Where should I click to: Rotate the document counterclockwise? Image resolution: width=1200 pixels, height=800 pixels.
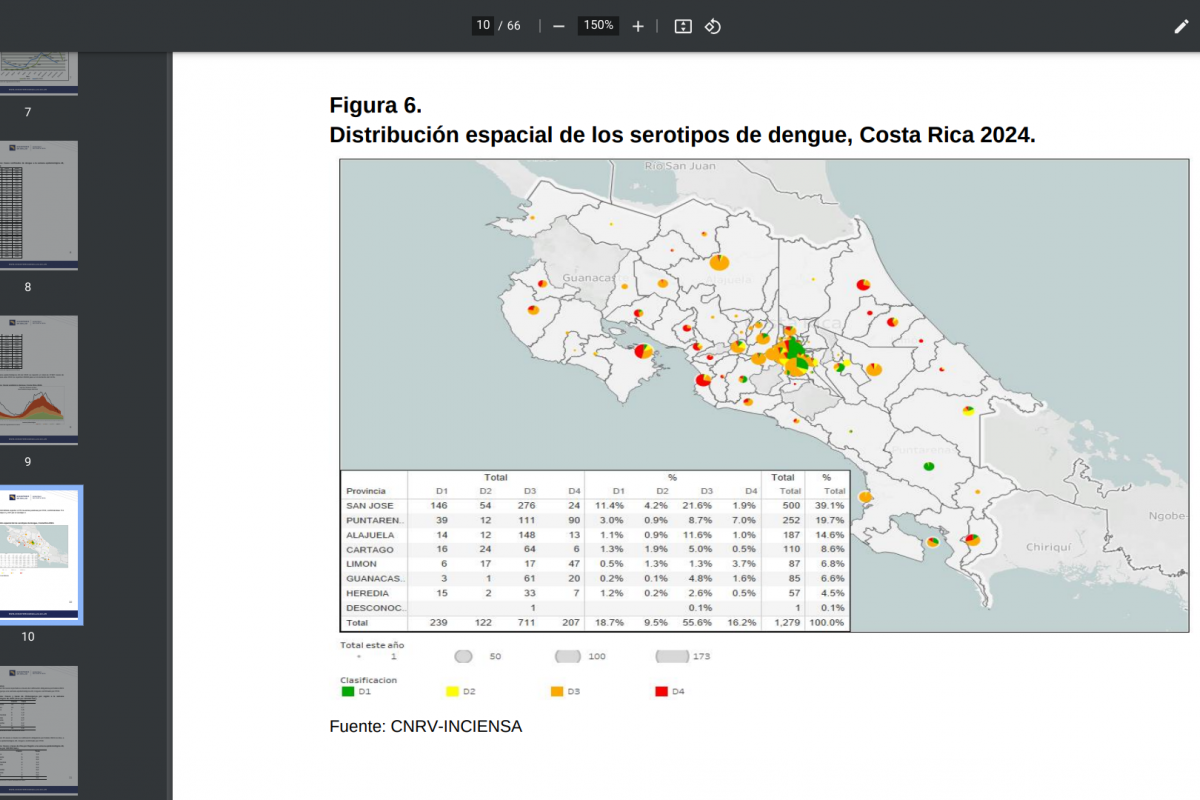pos(713,26)
